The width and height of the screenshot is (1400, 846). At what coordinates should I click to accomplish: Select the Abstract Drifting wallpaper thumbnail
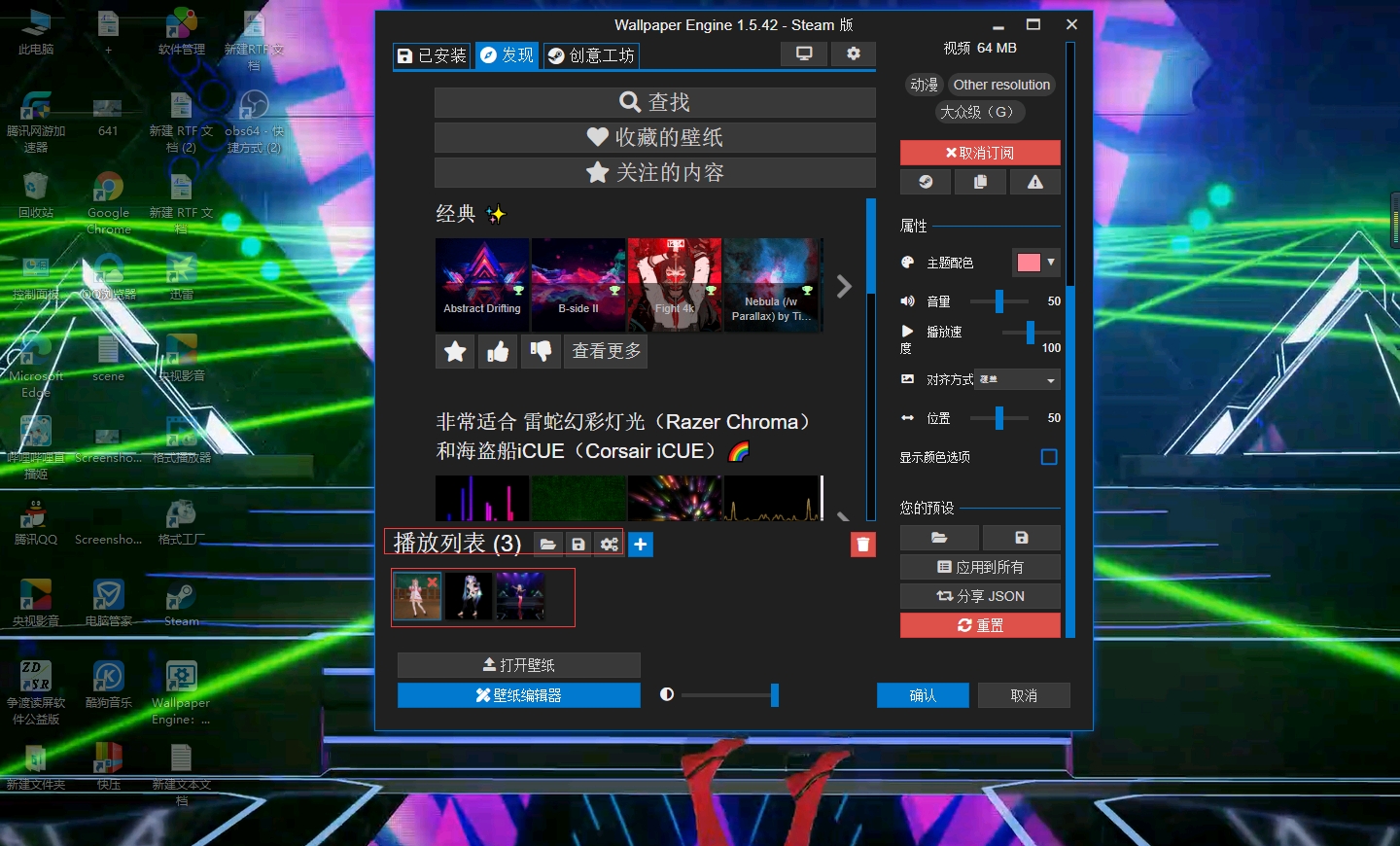pos(482,285)
